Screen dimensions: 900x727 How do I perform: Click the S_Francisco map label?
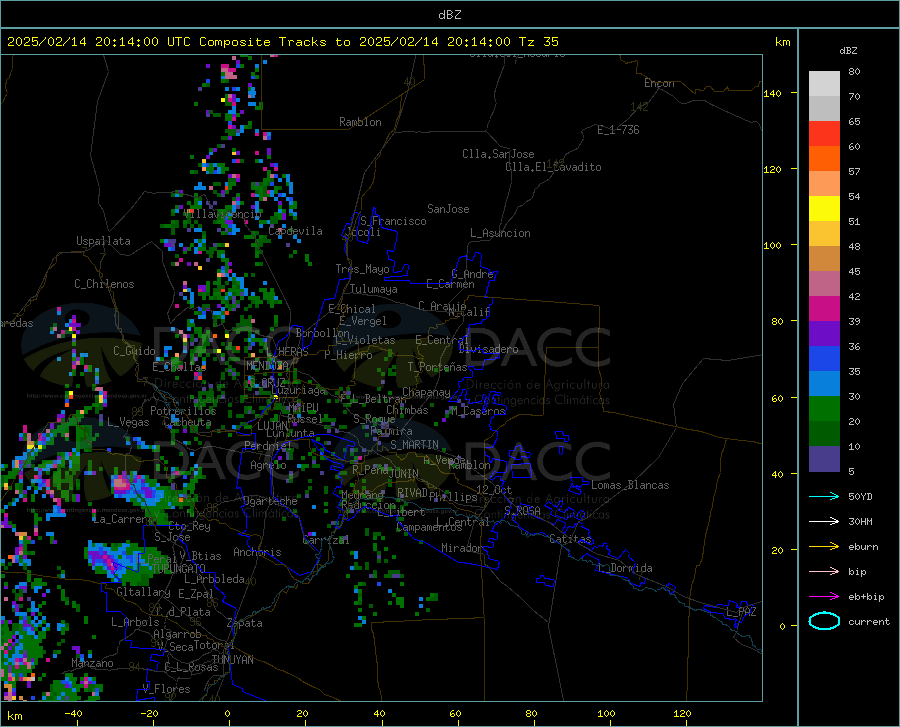tap(393, 221)
